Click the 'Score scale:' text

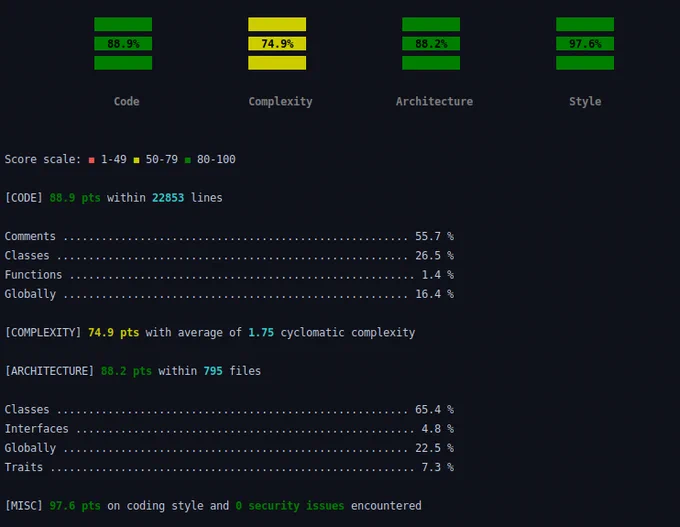42,159
